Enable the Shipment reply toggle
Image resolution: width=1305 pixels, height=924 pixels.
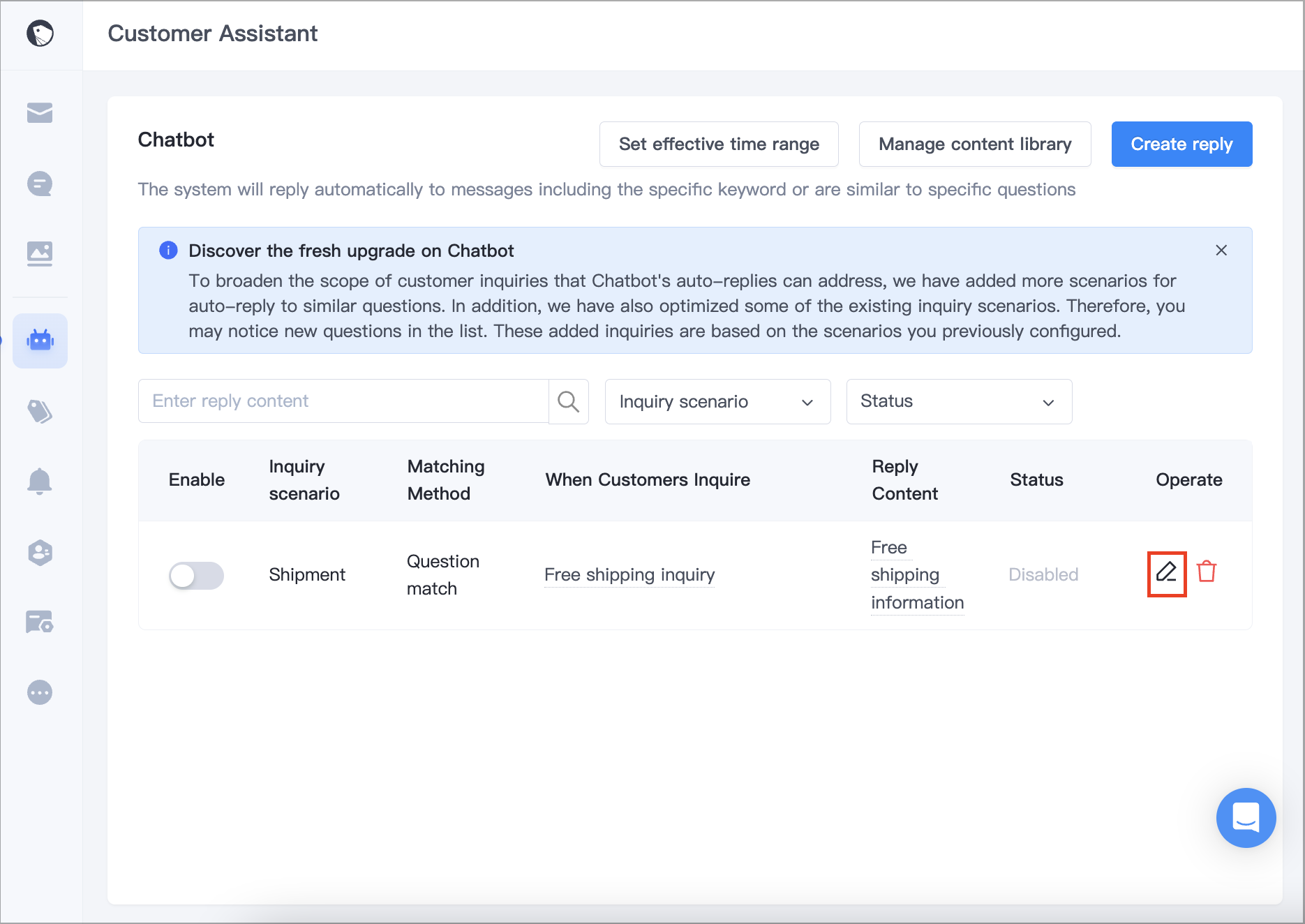pos(196,576)
